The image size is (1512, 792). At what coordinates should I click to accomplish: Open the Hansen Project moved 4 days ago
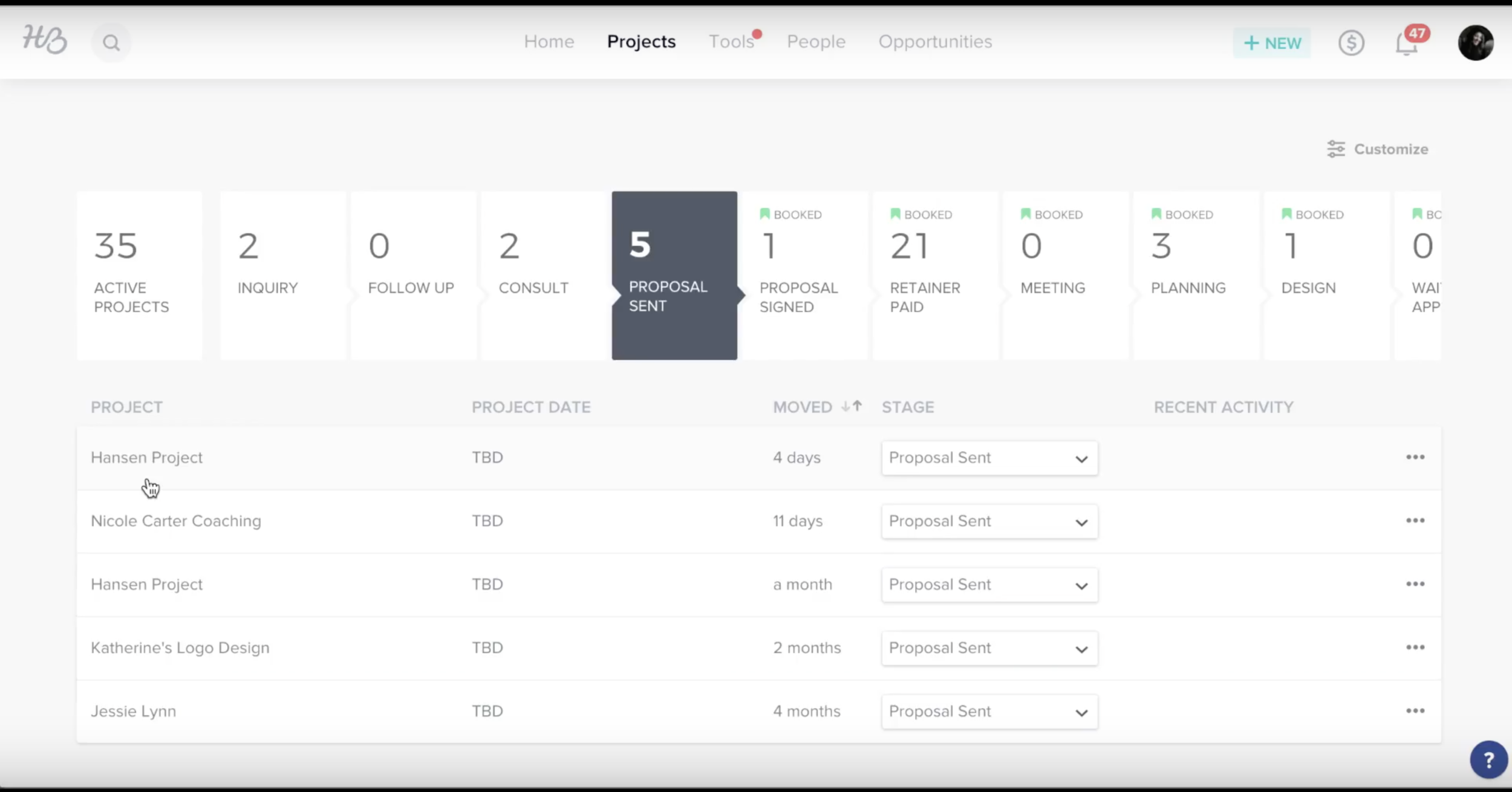pos(147,458)
